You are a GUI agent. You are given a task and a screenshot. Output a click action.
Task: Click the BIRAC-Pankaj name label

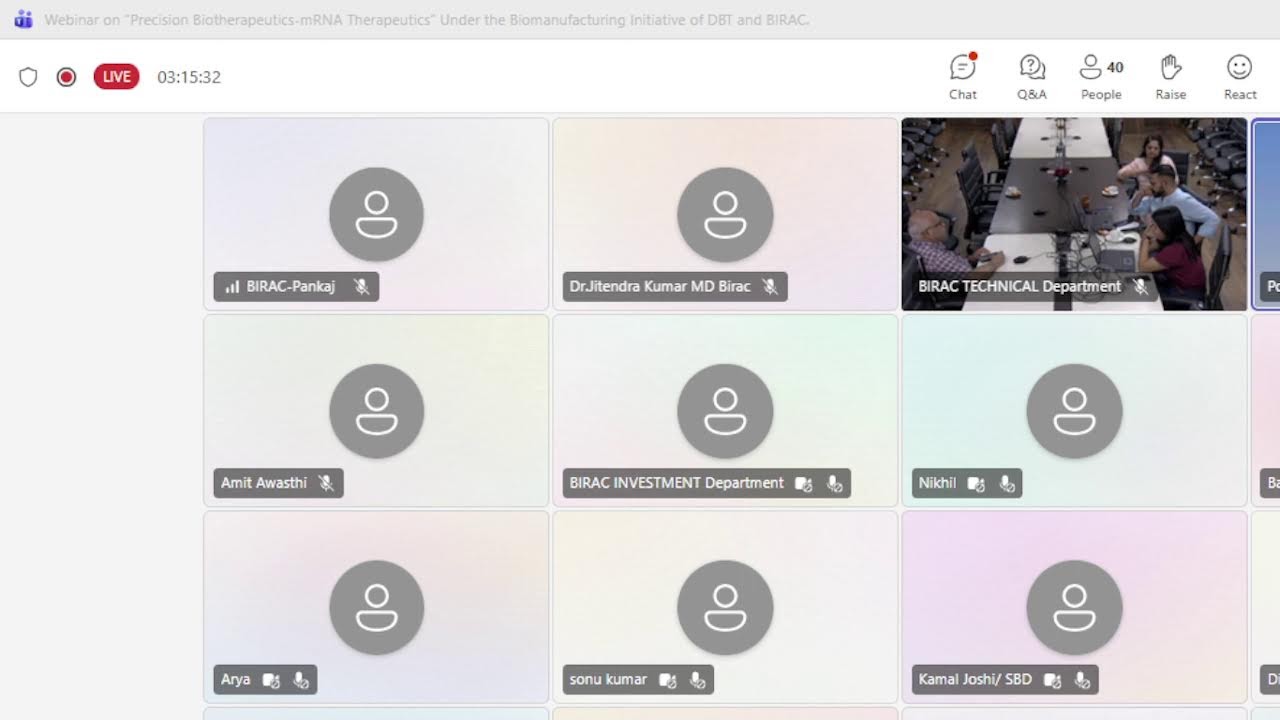(291, 287)
